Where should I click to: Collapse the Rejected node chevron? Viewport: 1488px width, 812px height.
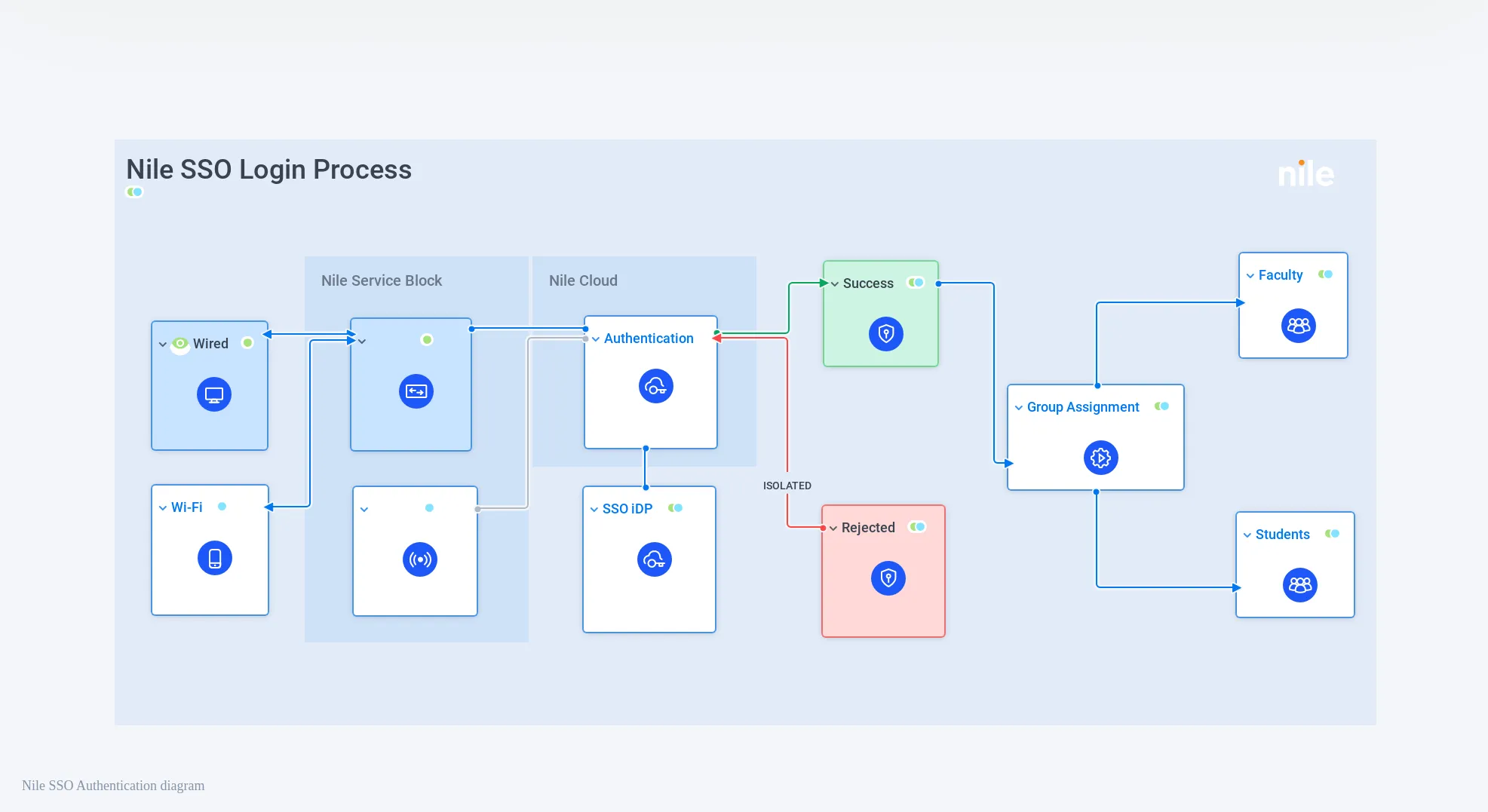(833, 529)
